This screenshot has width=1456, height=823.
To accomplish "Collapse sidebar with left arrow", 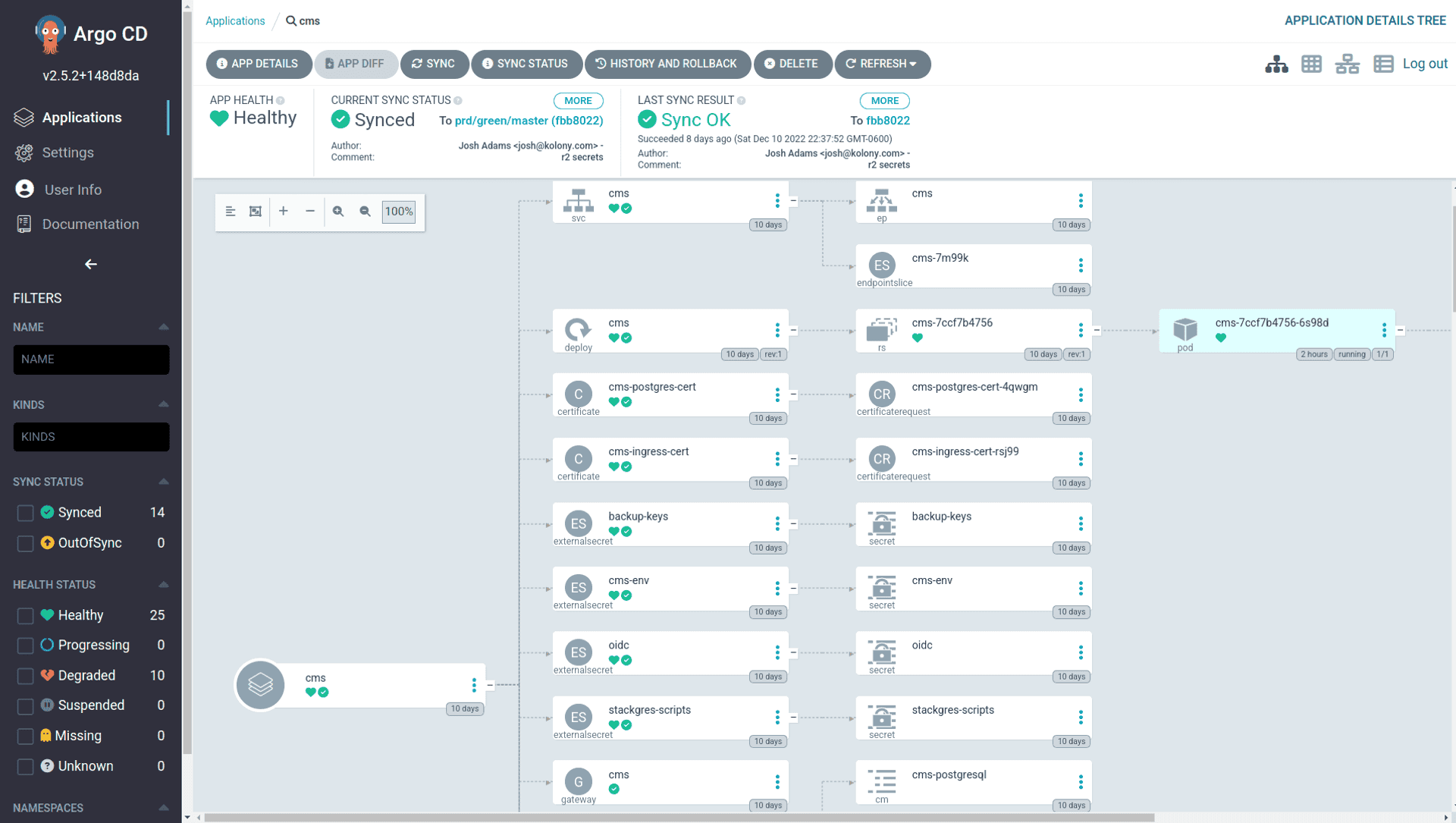I will [x=91, y=264].
